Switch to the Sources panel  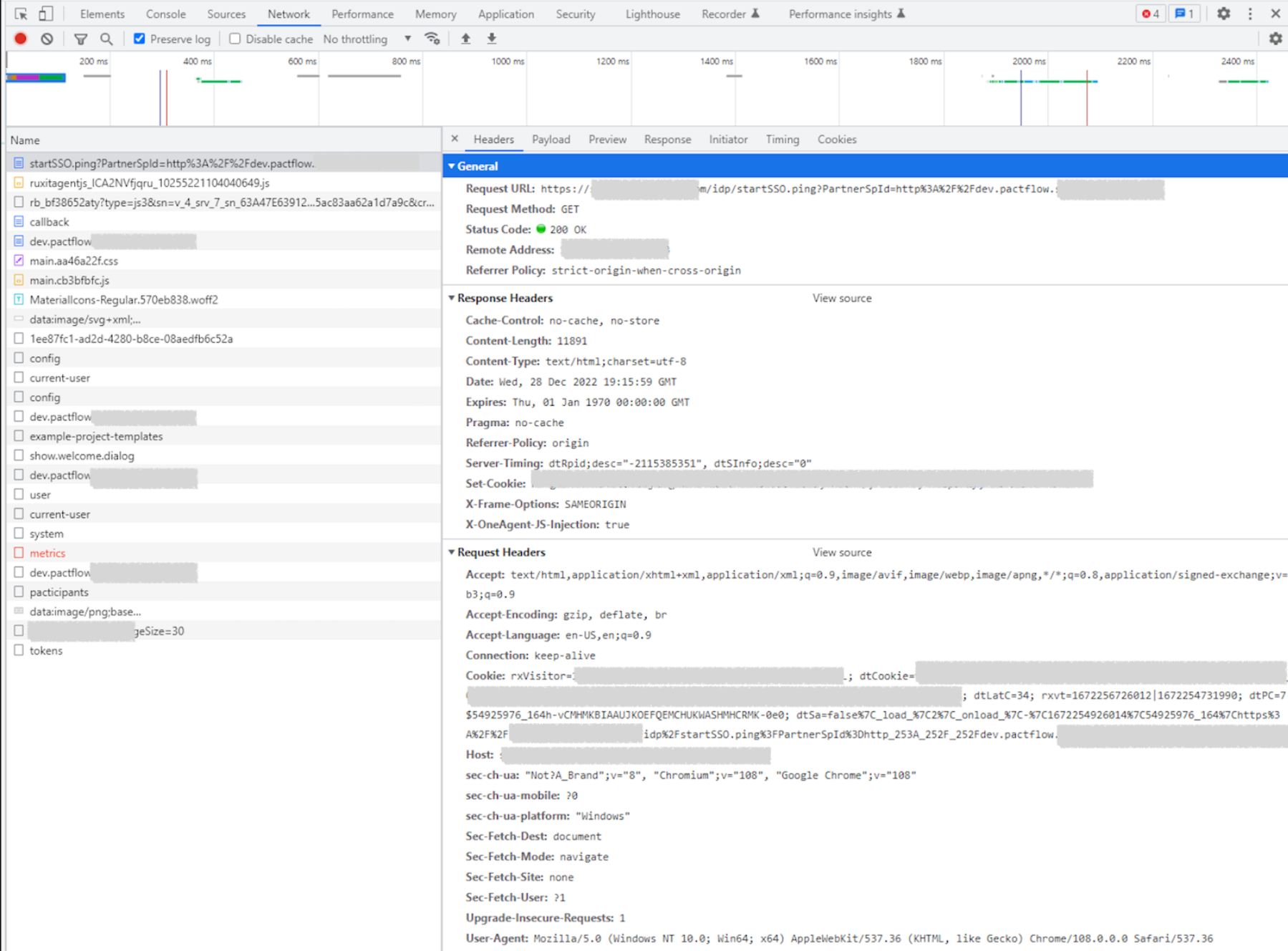point(226,14)
